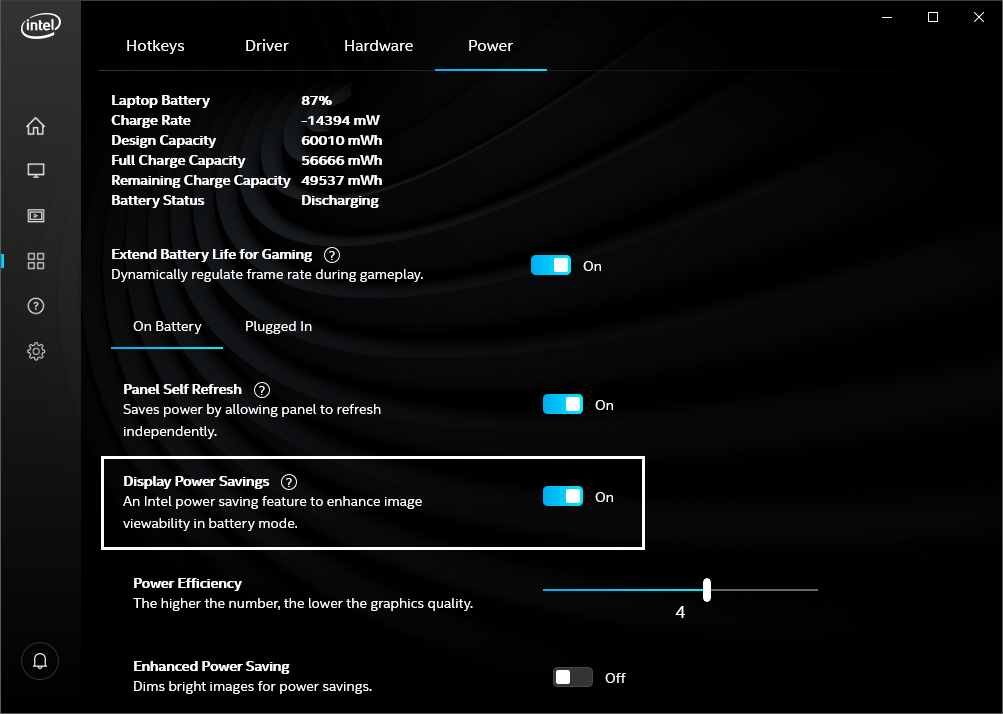The width and height of the screenshot is (1003, 714).
Task: Open the Hardware tab
Action: tap(378, 46)
